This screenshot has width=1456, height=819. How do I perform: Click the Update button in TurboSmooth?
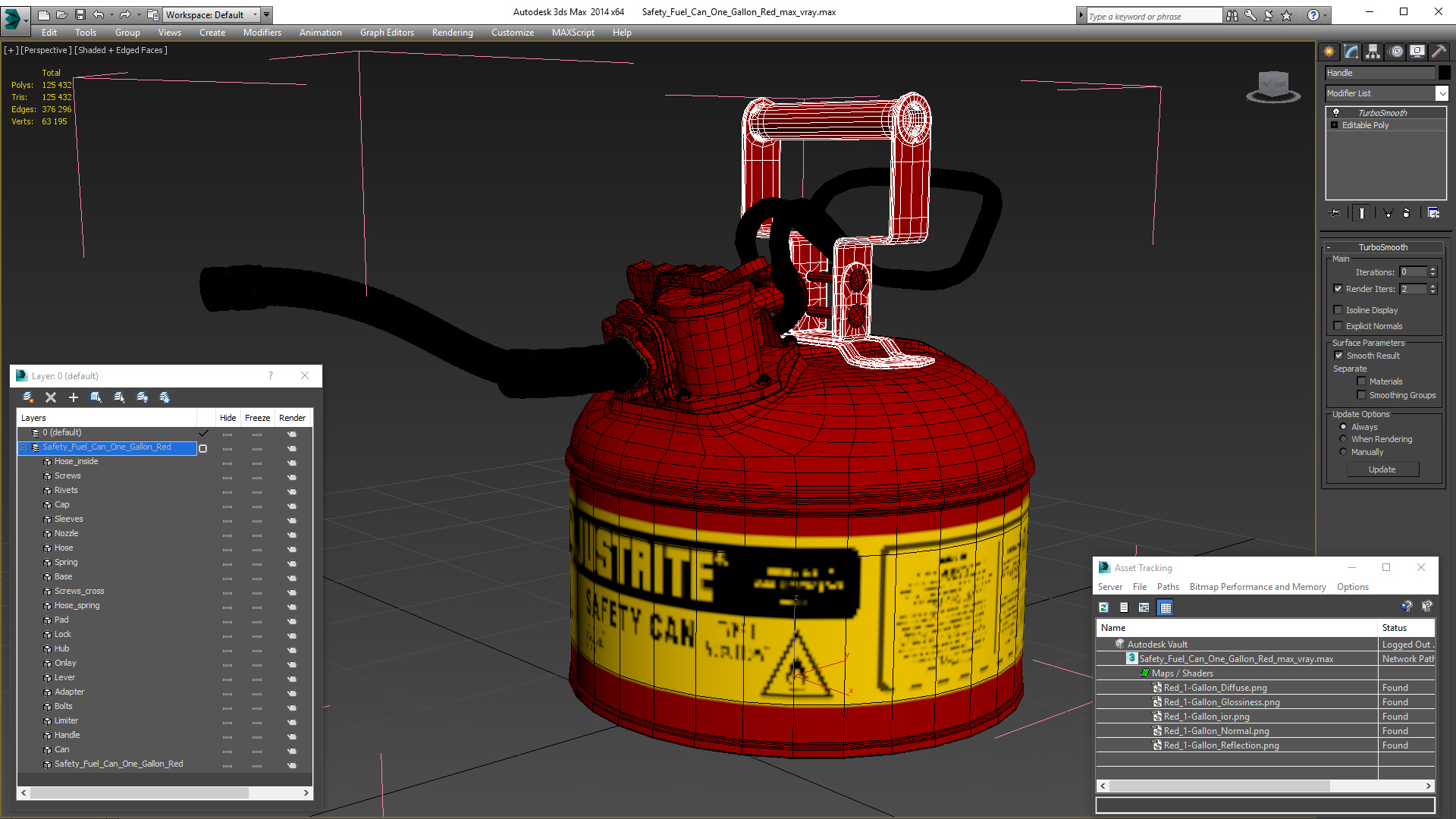[1382, 469]
